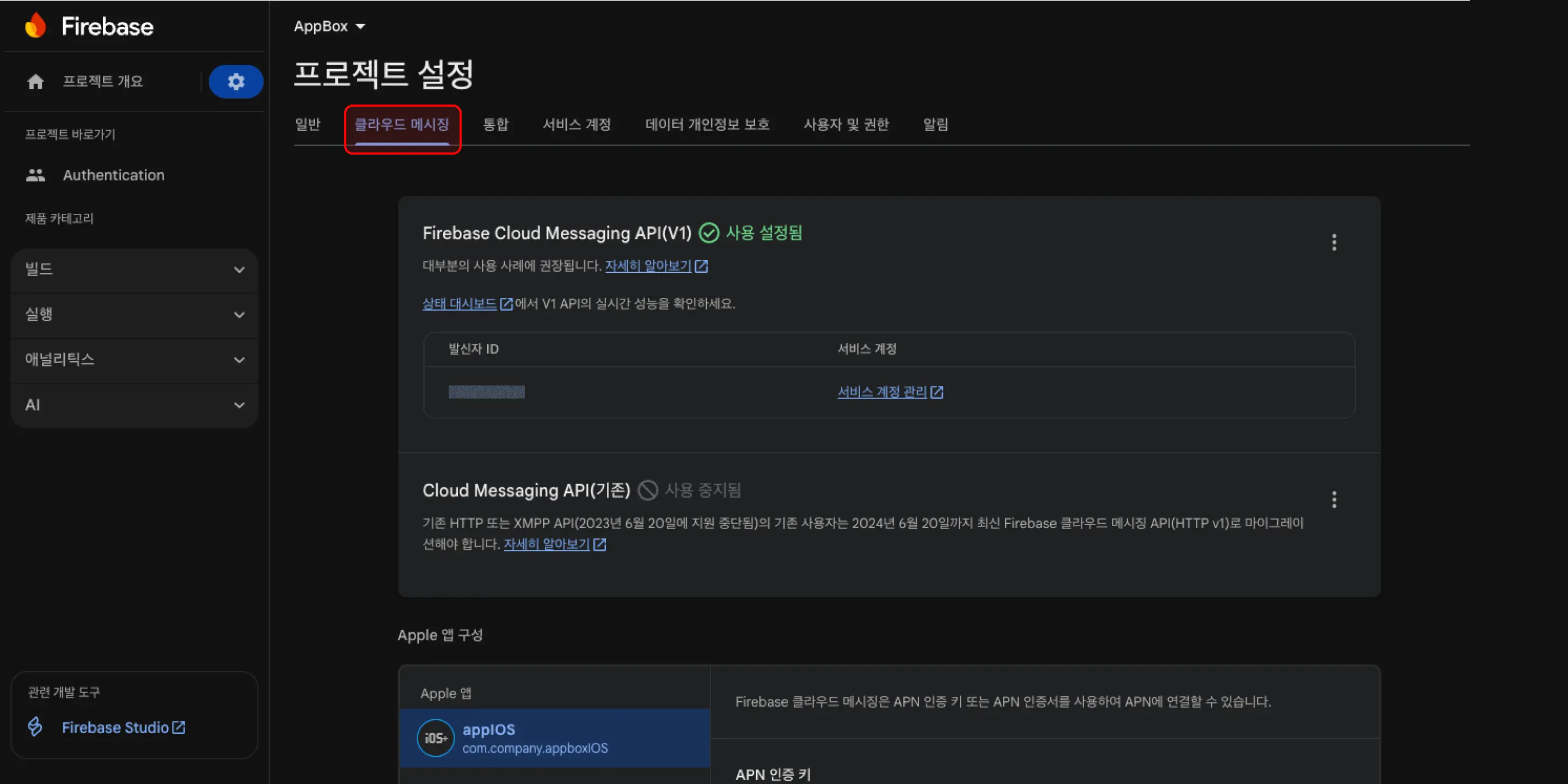
Task: Click external-link icon next to 서비스 계정 관리
Action: tap(937, 392)
